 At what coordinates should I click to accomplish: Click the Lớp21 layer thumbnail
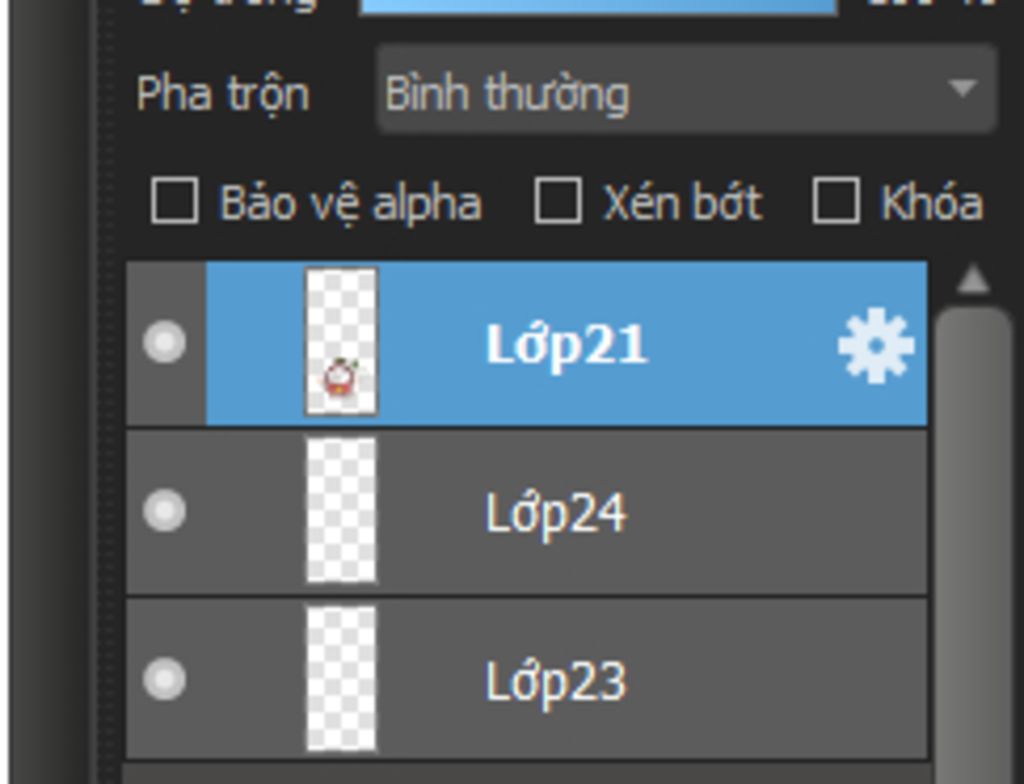click(x=341, y=342)
